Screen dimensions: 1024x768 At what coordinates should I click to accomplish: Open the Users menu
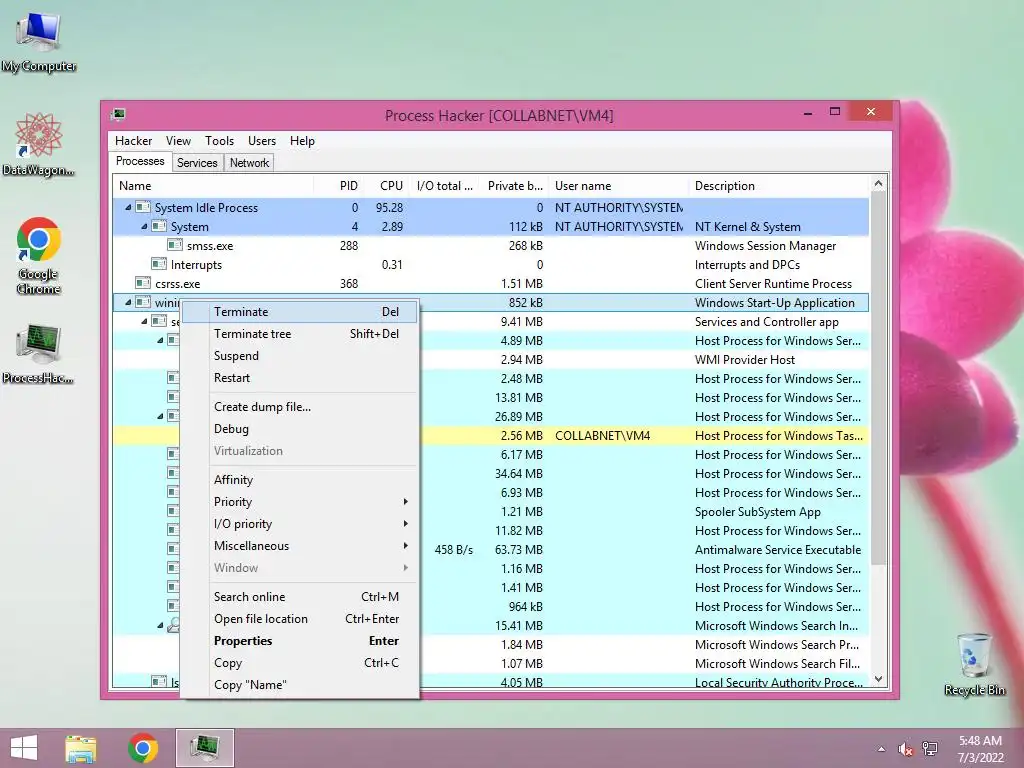click(x=262, y=140)
